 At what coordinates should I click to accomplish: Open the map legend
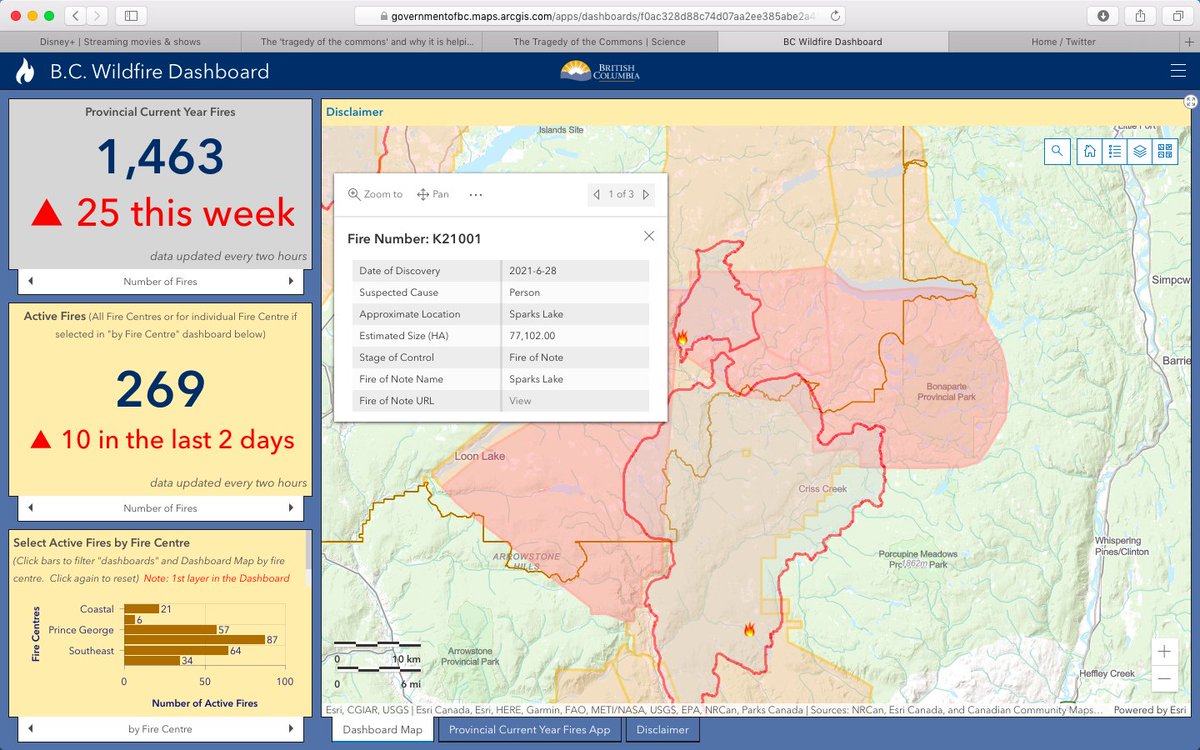pyautogui.click(x=1113, y=151)
